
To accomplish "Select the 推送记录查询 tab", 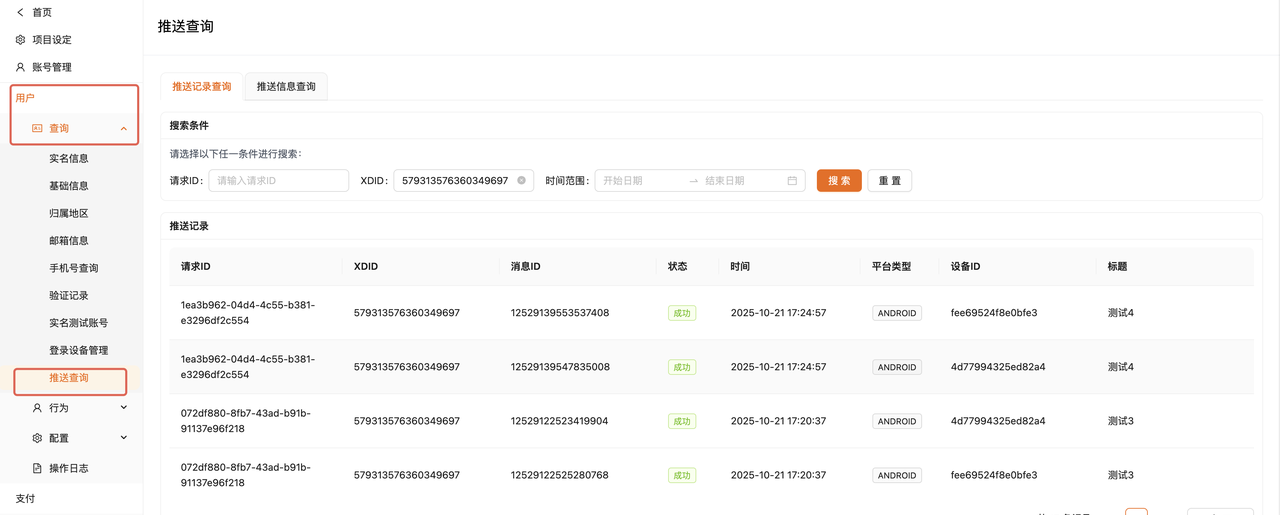I will tap(202, 87).
